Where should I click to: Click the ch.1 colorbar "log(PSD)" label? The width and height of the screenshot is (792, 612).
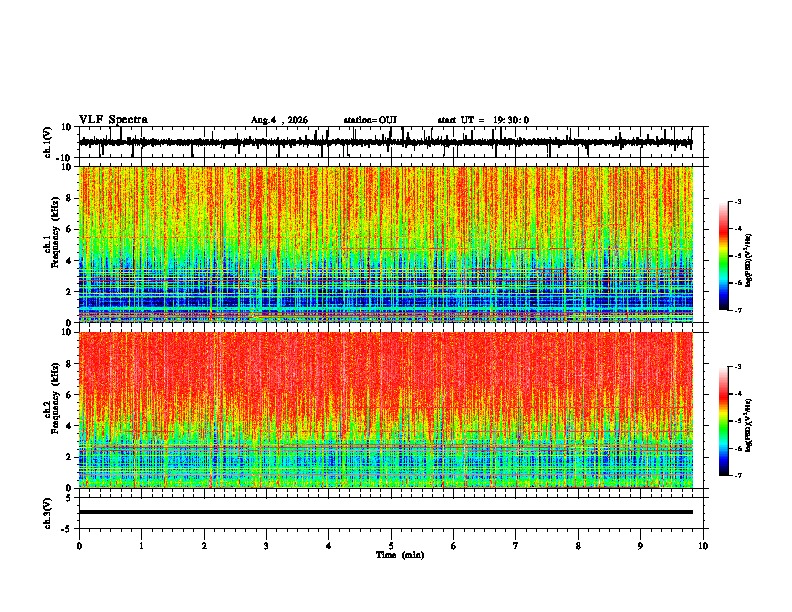(x=749, y=260)
